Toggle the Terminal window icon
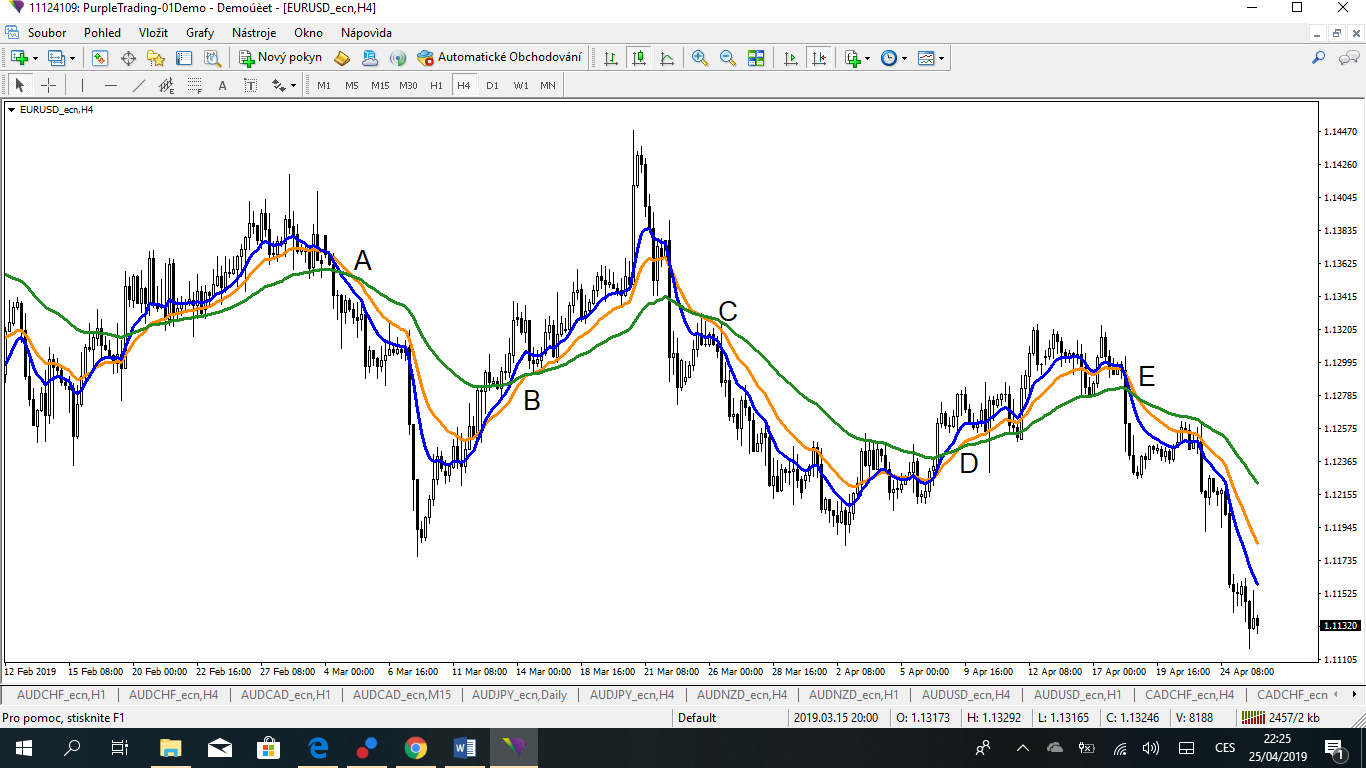1366x768 pixels. point(184,58)
